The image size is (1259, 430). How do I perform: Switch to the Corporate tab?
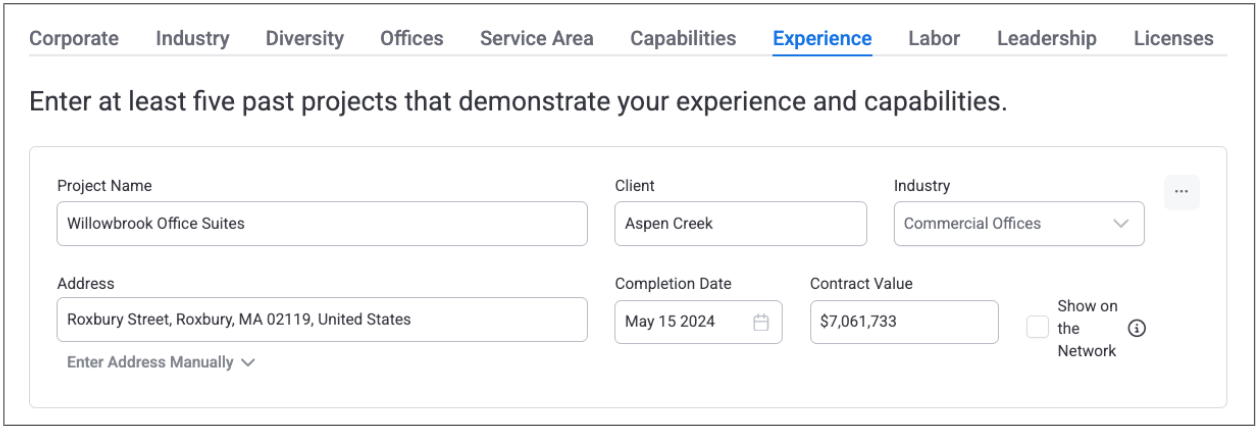[x=74, y=39]
